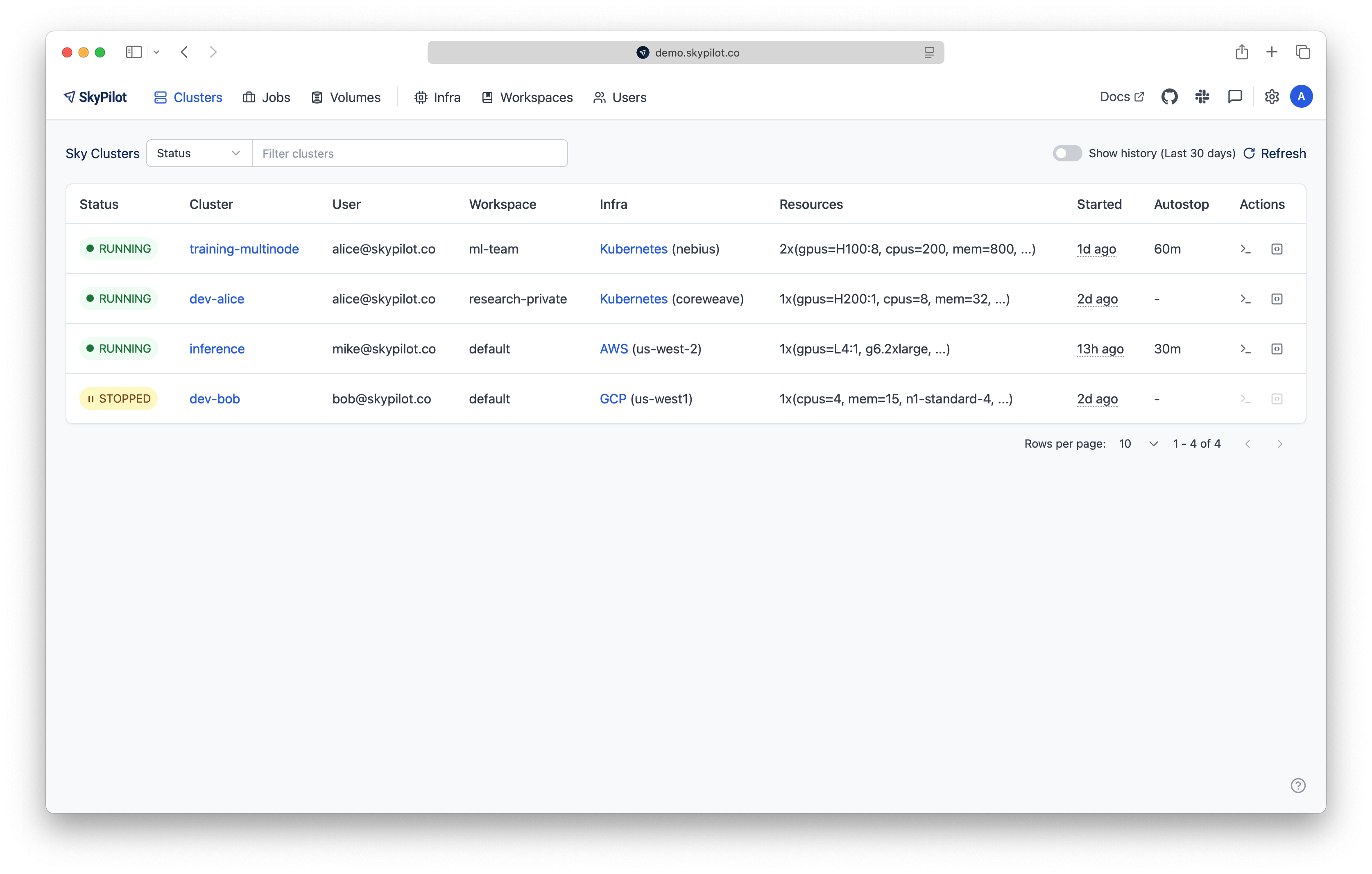Image resolution: width=1372 pixels, height=874 pixels.
Task: Open the Slack community icon
Action: (x=1202, y=97)
